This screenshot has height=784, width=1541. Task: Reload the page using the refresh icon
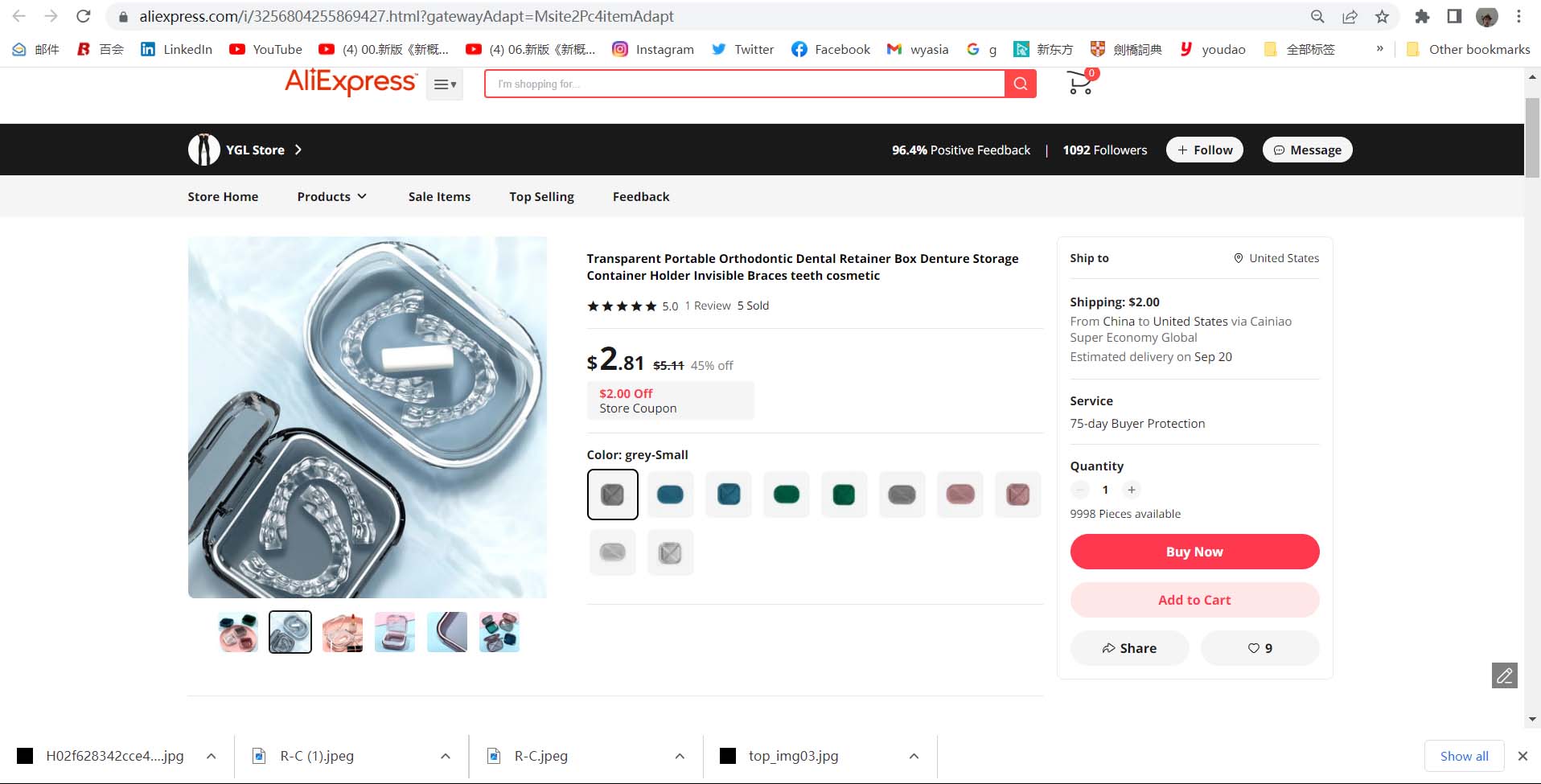pos(83,16)
